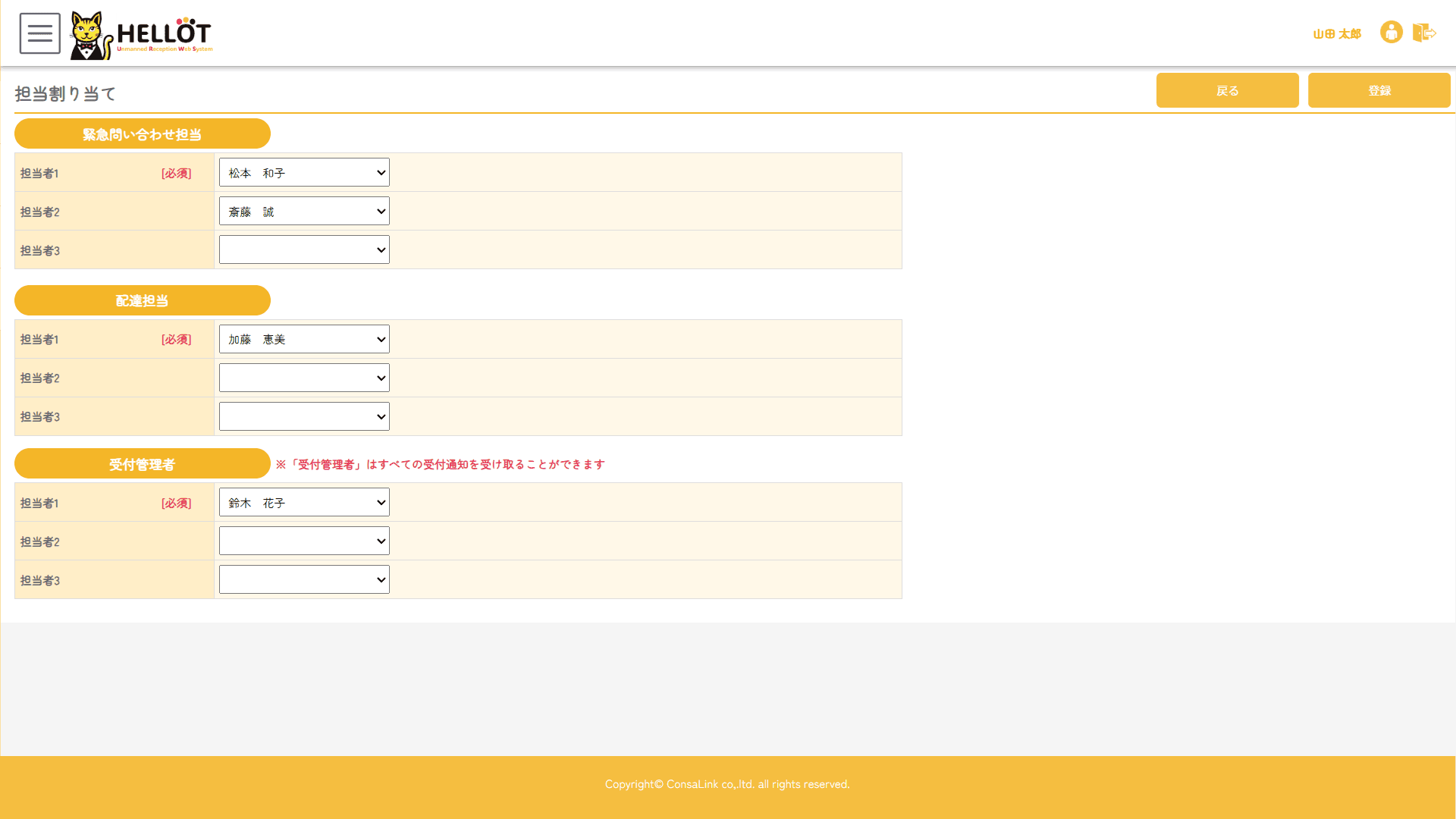Click the 山田 太郎 username link
This screenshot has width=1456, height=819.
click(x=1336, y=34)
